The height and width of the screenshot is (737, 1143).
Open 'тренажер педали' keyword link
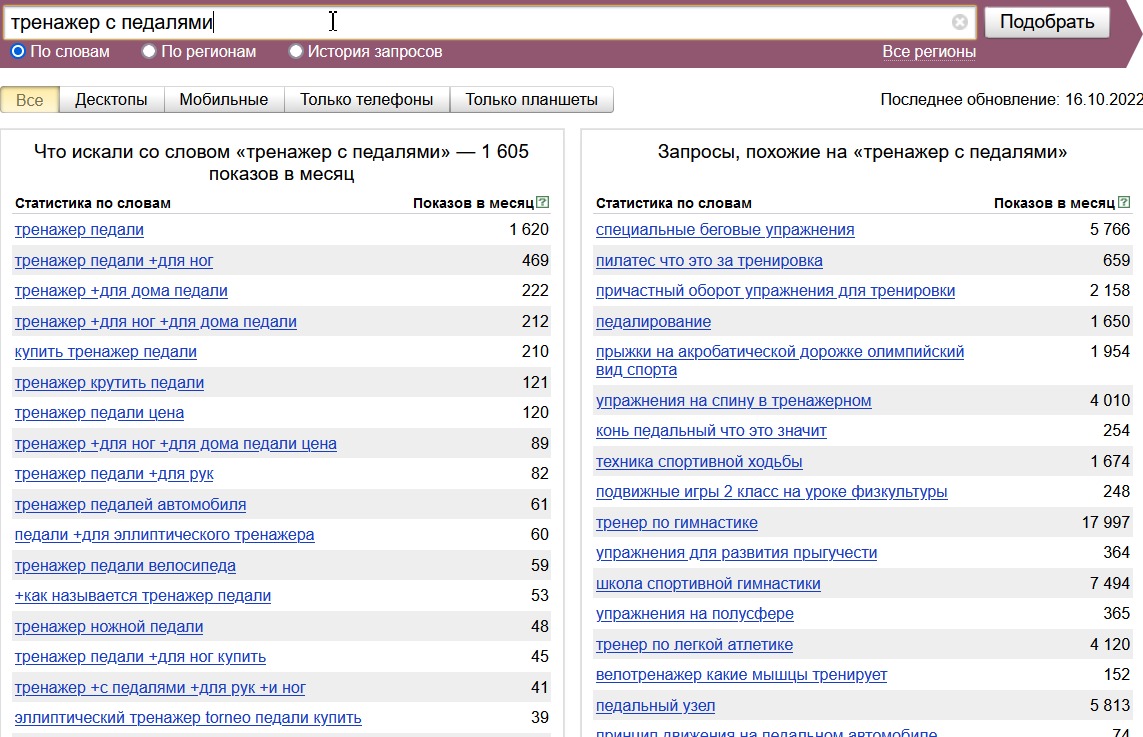click(79, 230)
